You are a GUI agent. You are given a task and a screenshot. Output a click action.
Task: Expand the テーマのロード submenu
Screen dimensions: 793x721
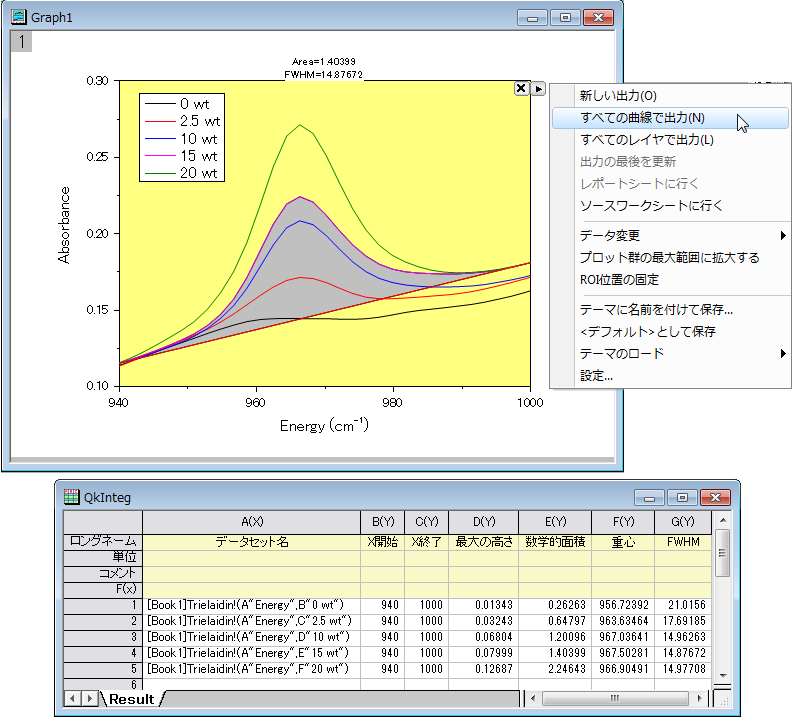coord(670,353)
